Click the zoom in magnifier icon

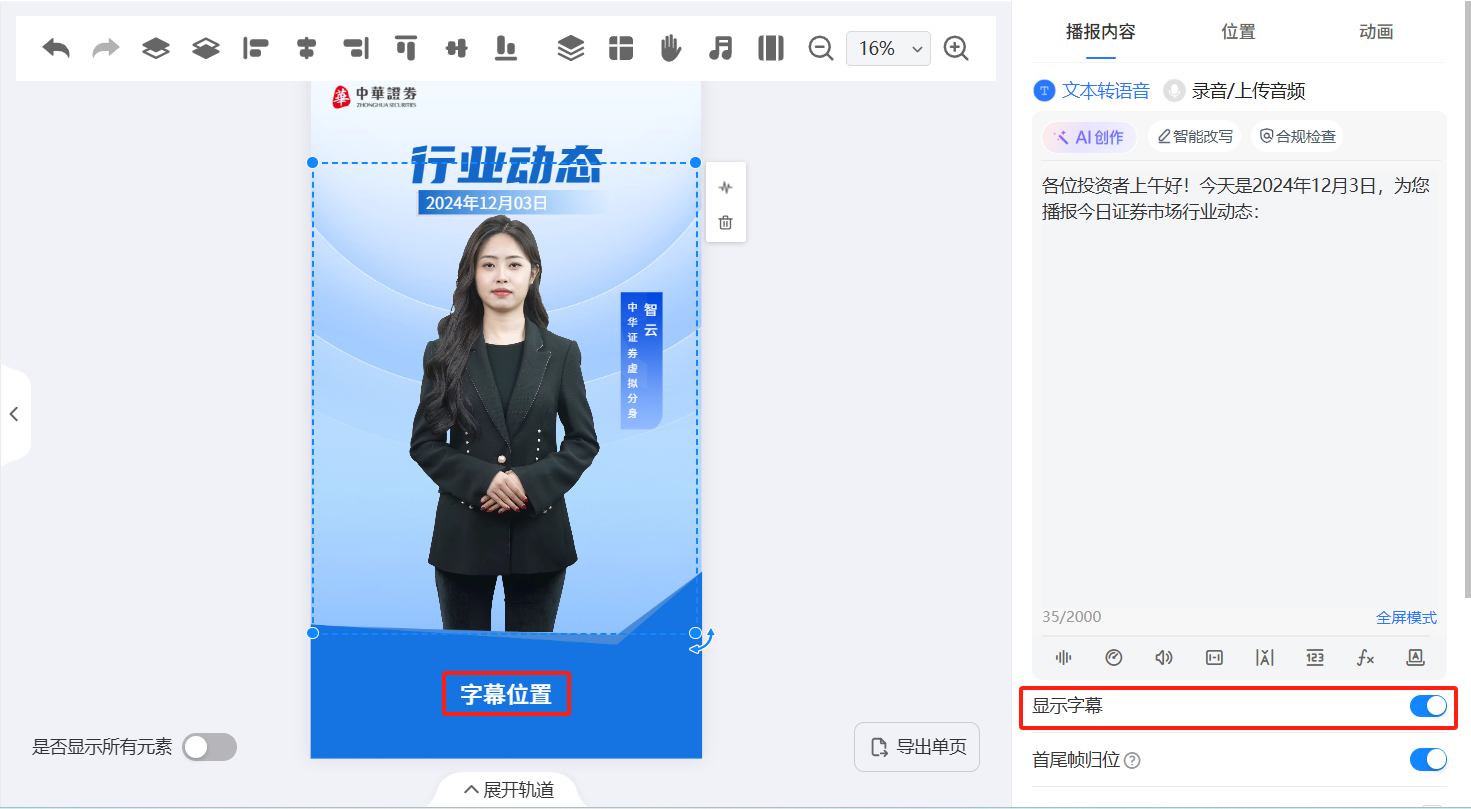(x=957, y=48)
